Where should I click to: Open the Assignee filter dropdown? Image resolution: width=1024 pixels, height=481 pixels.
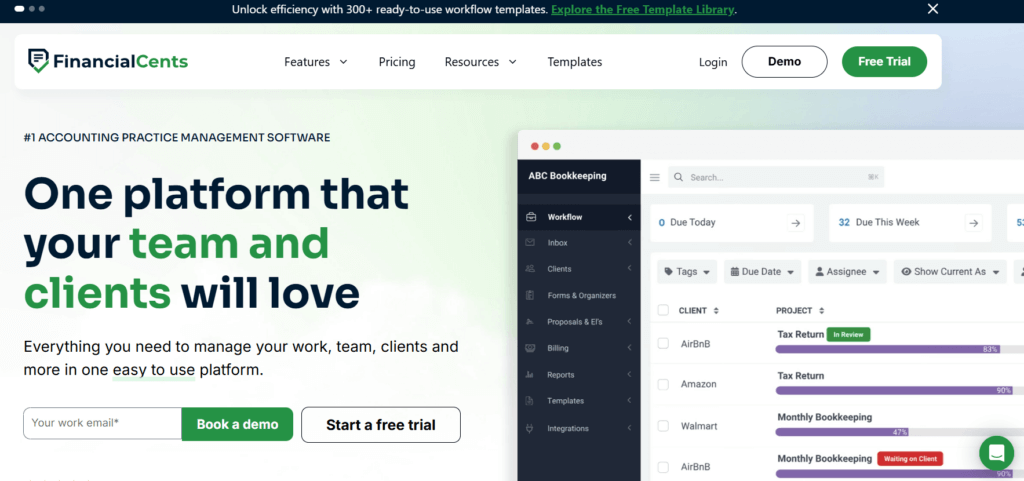coord(847,271)
